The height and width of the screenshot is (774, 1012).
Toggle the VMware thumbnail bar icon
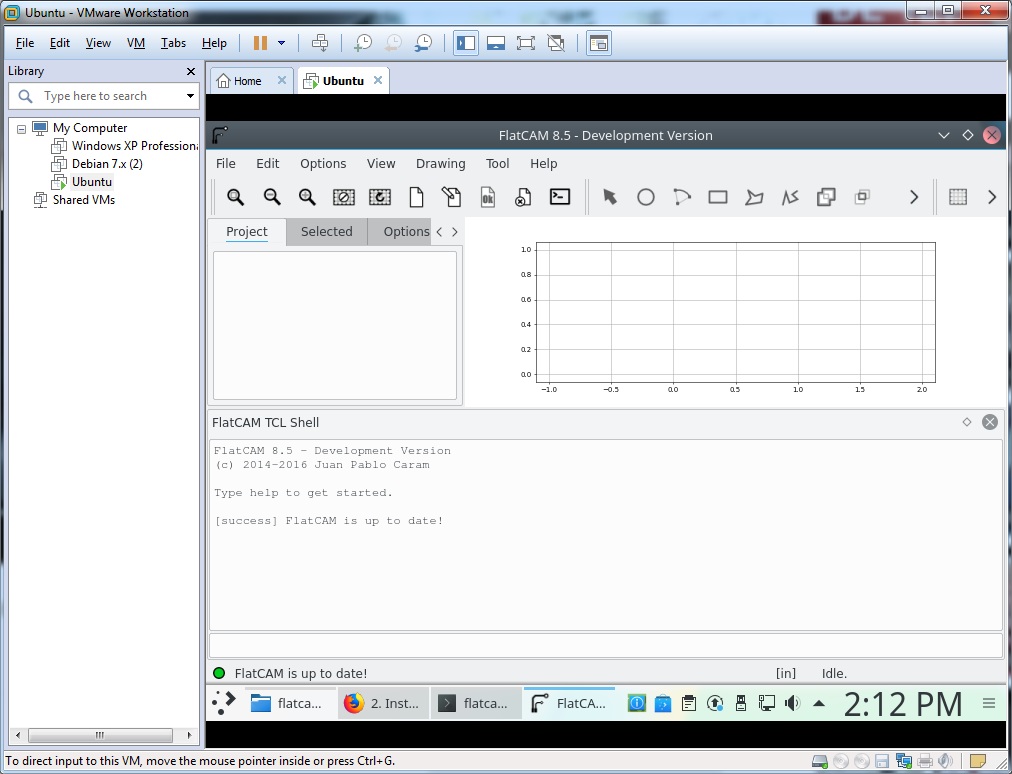point(496,43)
